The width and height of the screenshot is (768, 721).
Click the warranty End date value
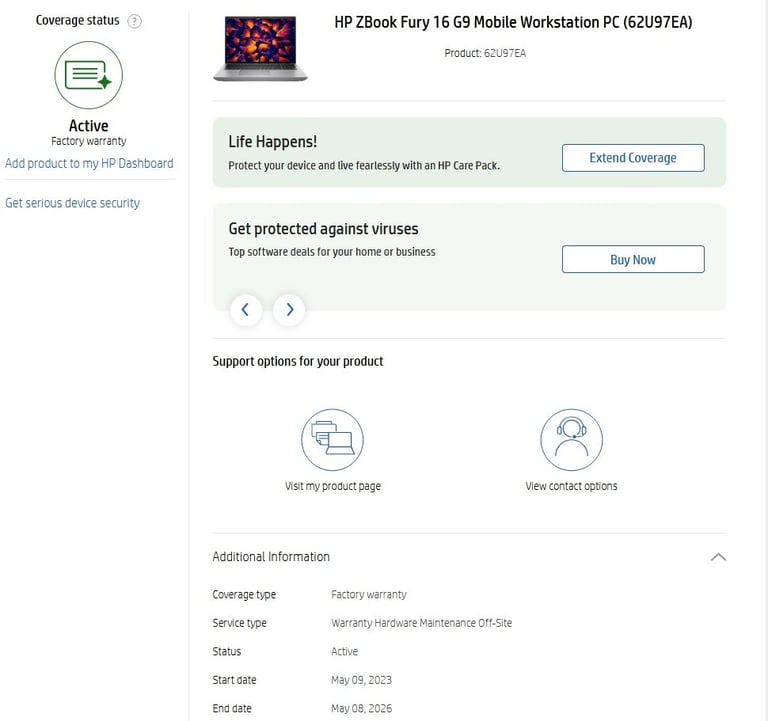pos(361,708)
